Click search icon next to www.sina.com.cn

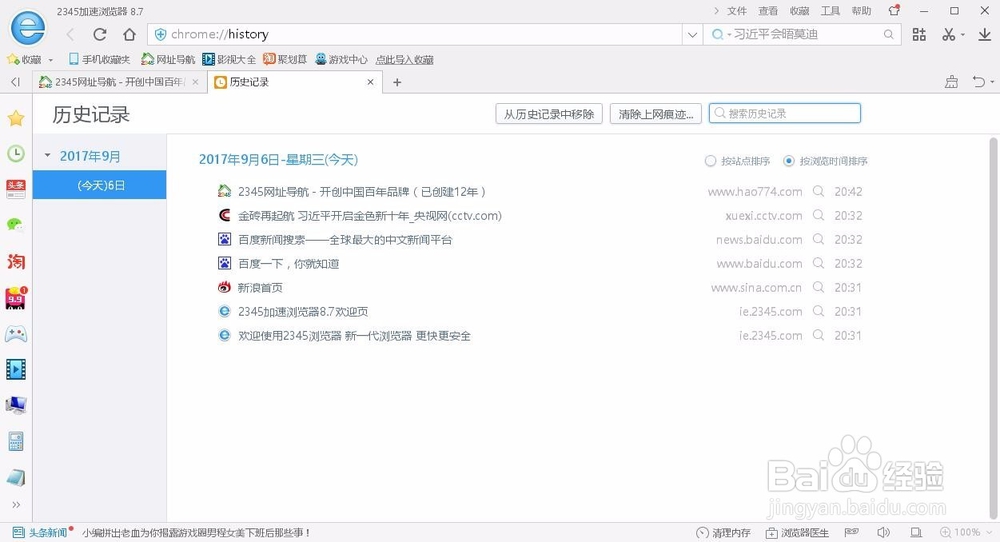pos(818,288)
